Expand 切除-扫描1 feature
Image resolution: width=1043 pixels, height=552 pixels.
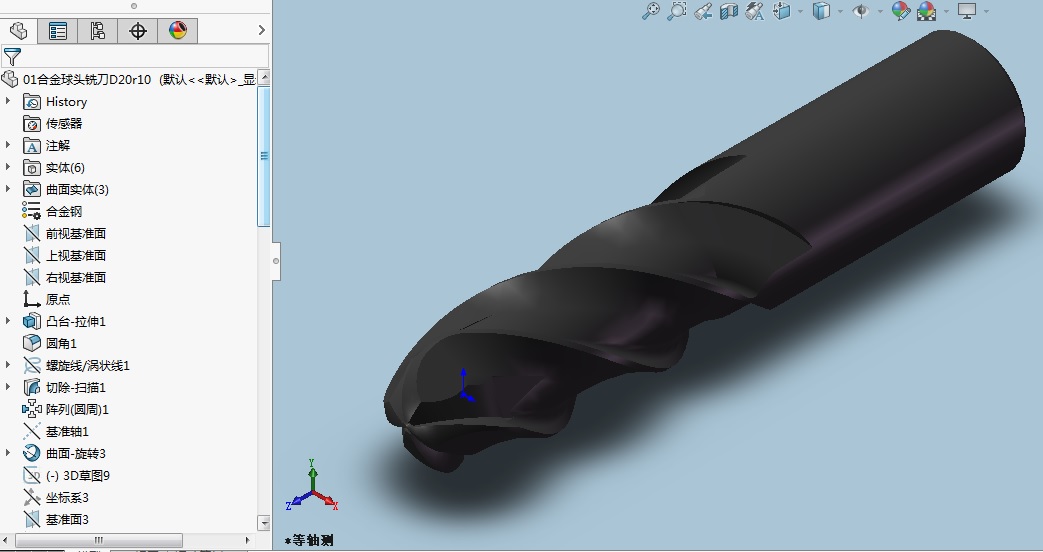click(x=8, y=386)
